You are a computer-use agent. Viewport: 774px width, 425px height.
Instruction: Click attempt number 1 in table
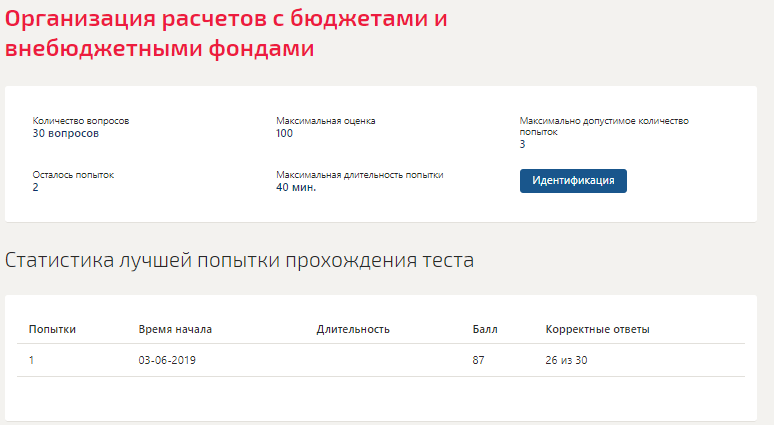coord(32,360)
